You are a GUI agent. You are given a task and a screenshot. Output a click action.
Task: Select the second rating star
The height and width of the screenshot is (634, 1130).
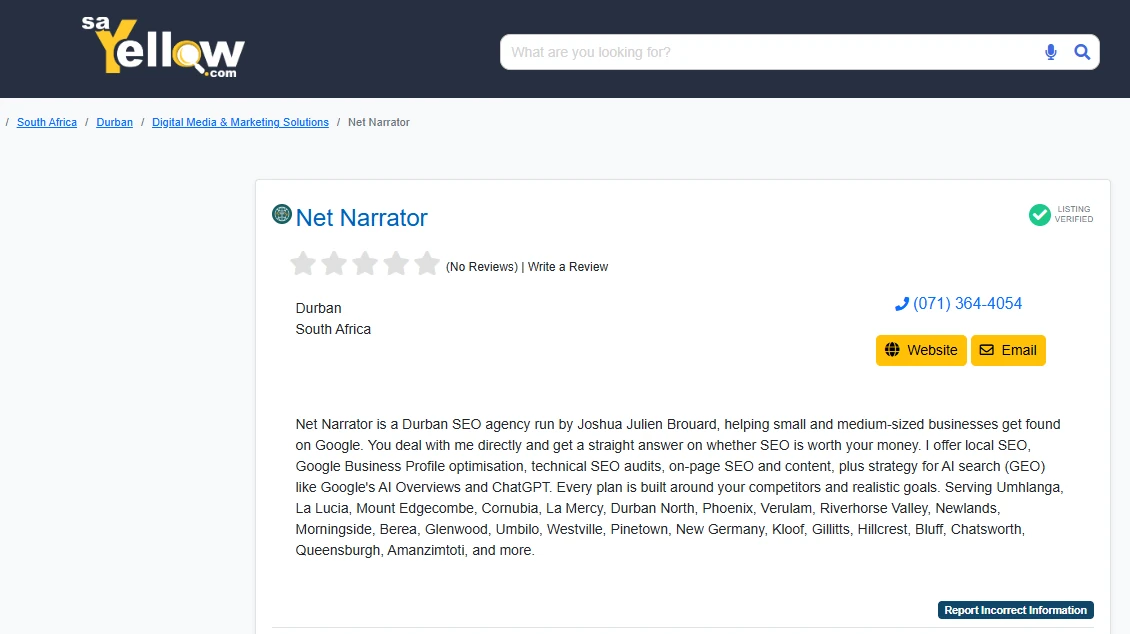(334, 264)
